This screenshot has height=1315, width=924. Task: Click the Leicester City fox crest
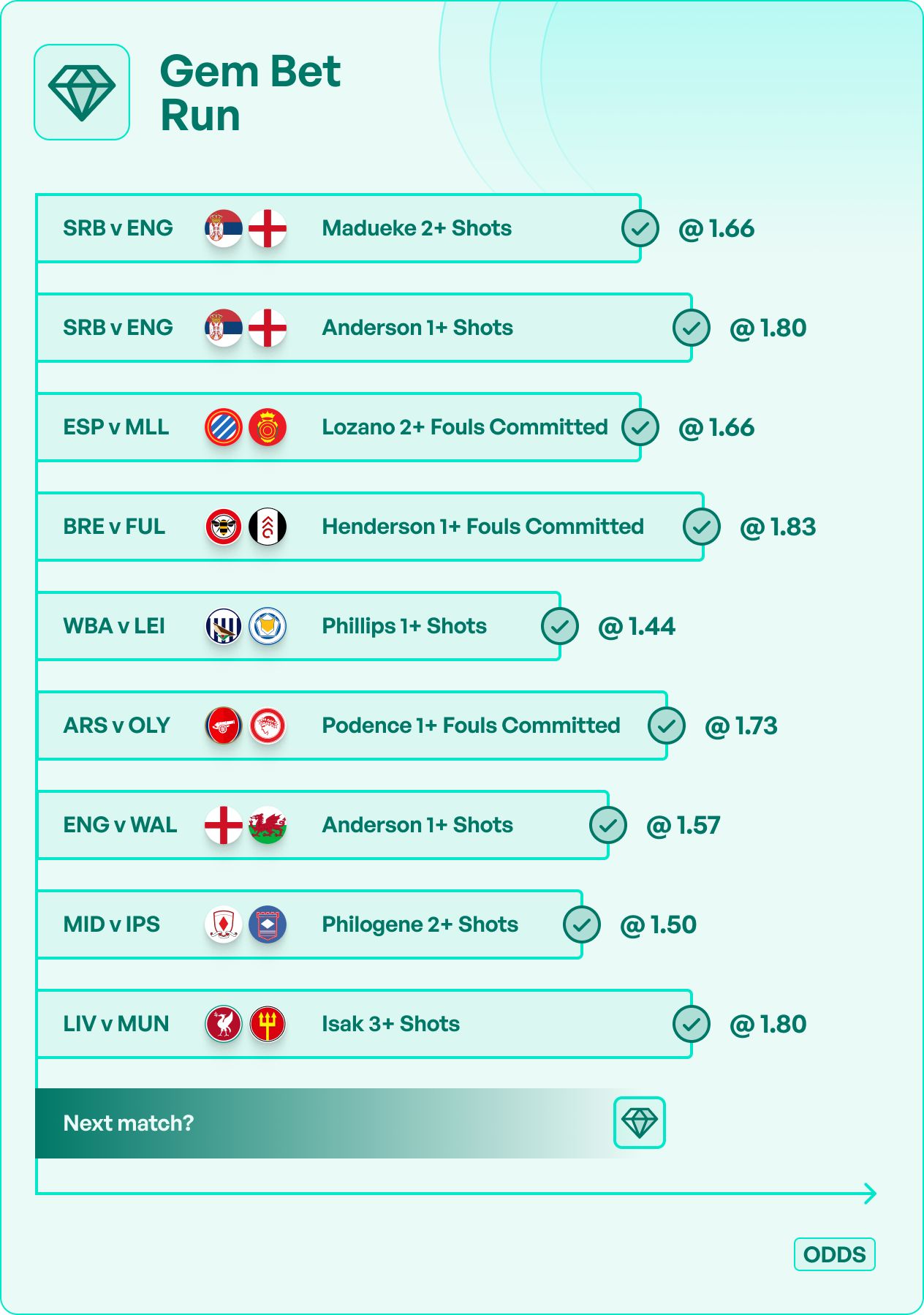(x=268, y=626)
